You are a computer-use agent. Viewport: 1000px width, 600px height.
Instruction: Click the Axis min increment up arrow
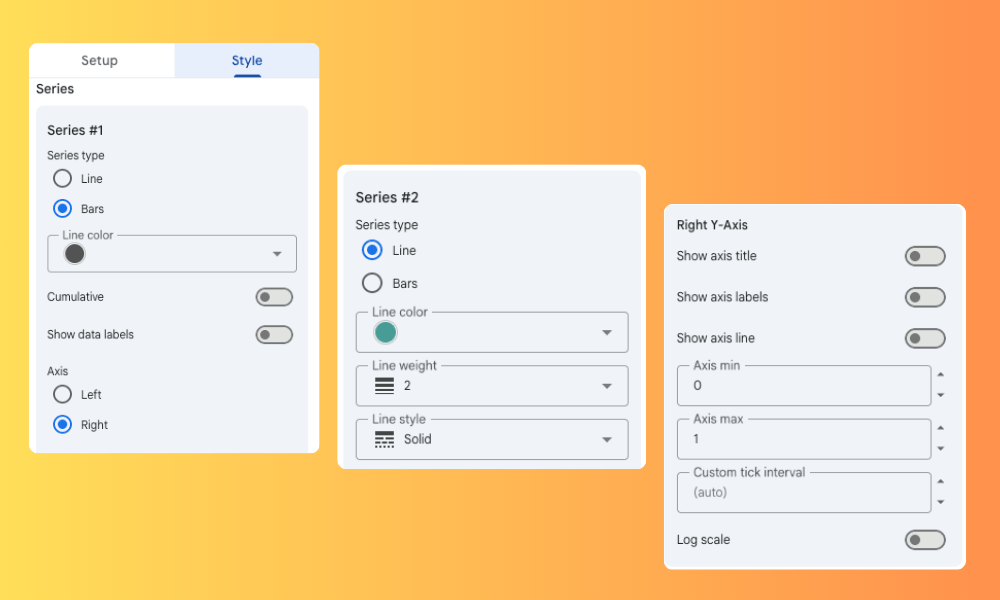pyautogui.click(x=940, y=375)
